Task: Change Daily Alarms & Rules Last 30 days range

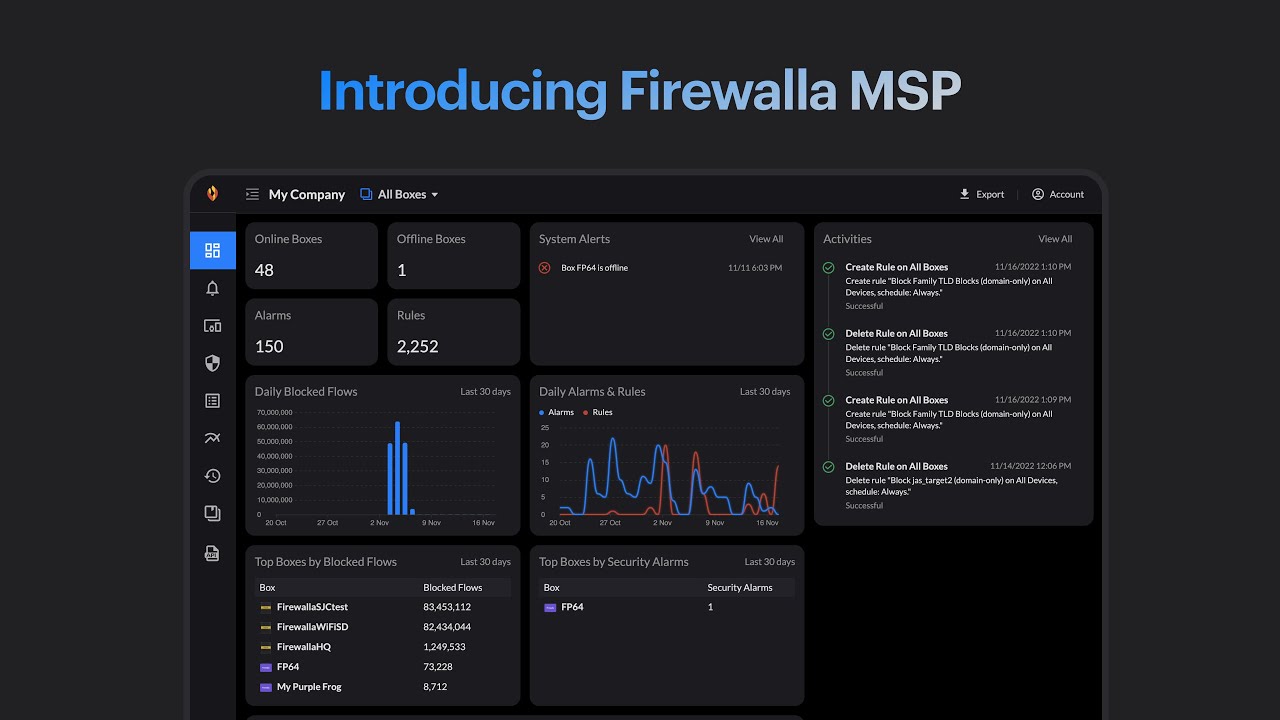Action: click(x=765, y=392)
